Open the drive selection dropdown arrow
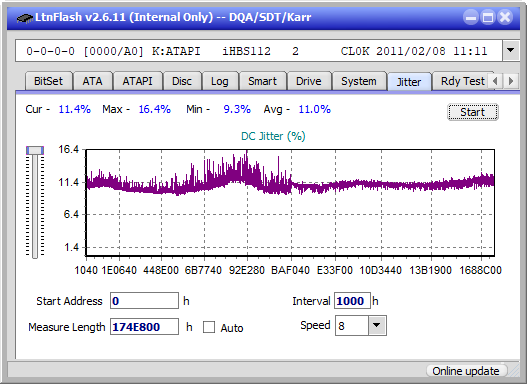The width and height of the screenshot is (527, 384). coord(511,50)
